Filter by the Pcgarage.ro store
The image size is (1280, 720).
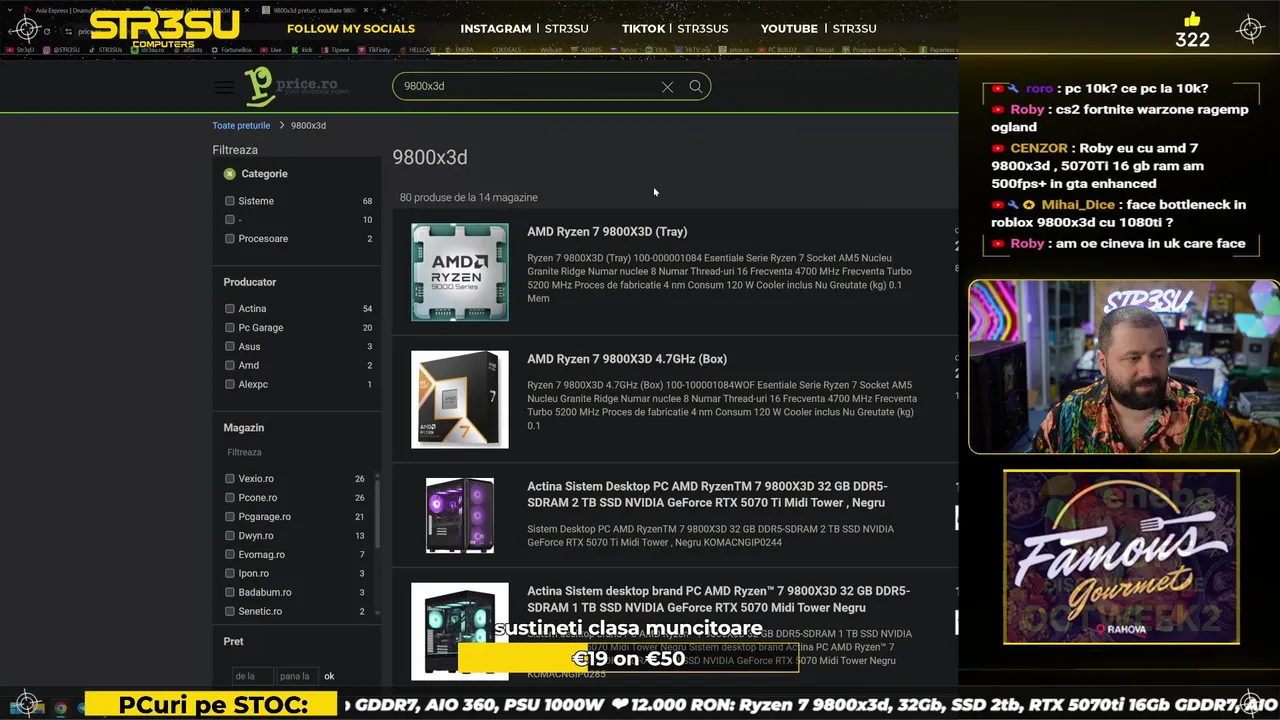point(230,517)
